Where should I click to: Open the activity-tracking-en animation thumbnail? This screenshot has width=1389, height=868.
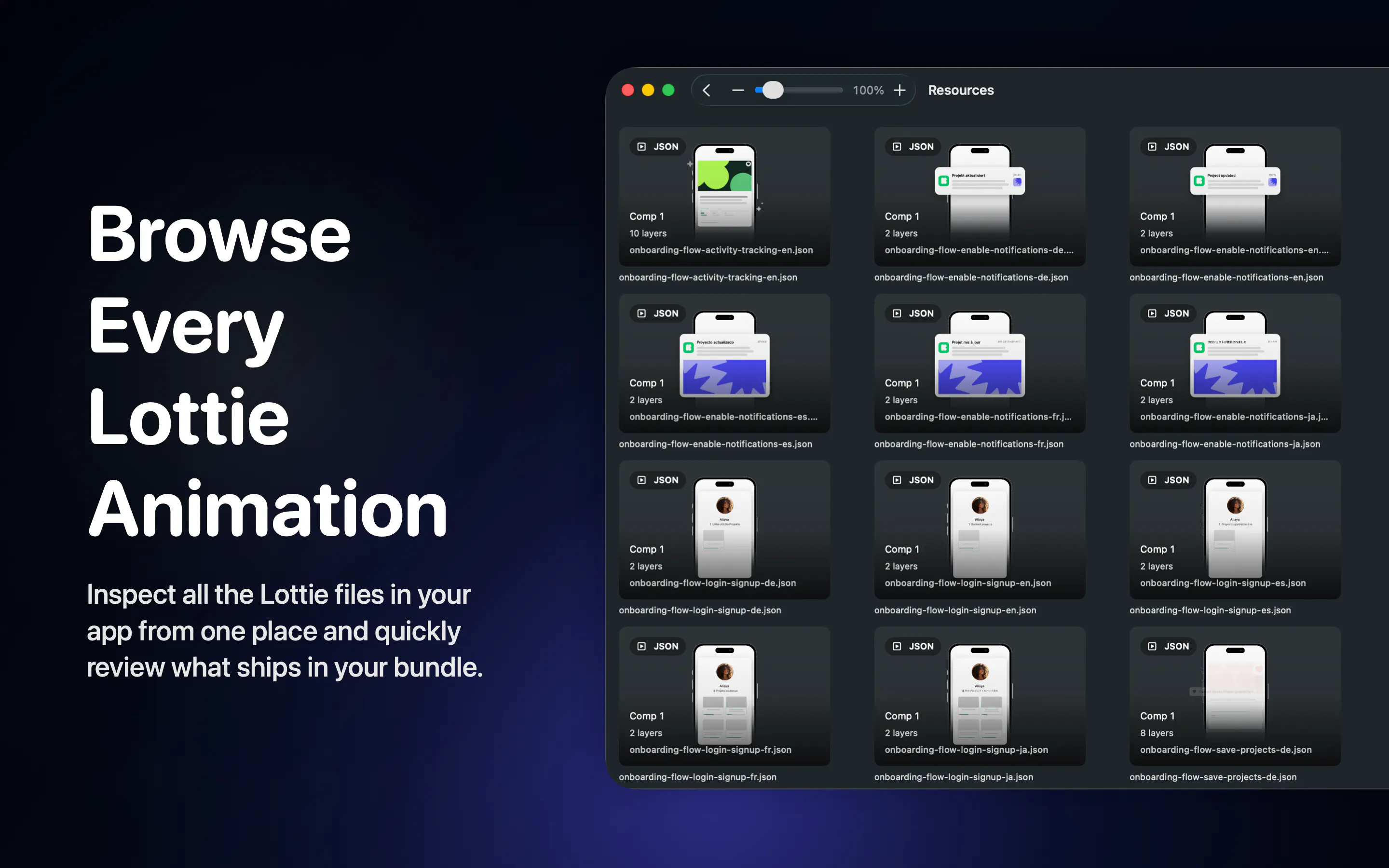724,196
